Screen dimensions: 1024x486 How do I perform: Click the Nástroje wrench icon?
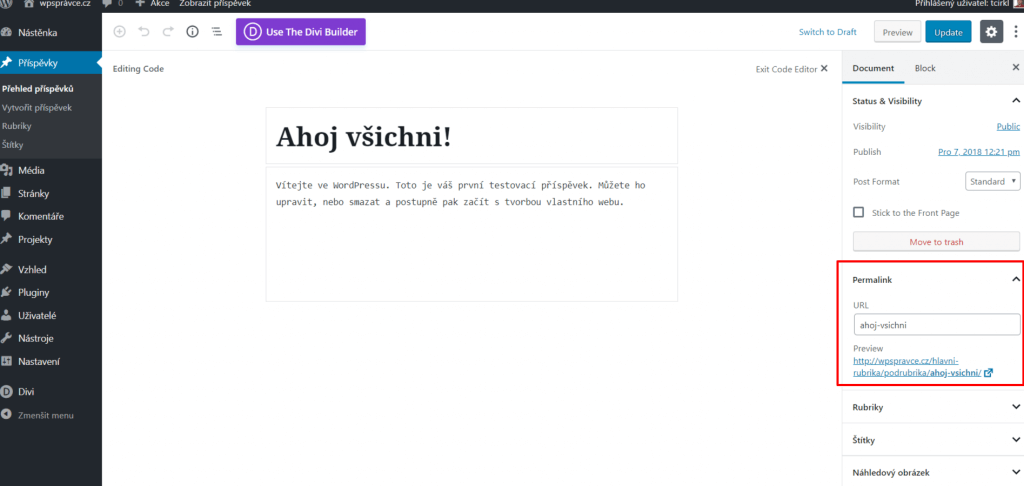pos(7,338)
